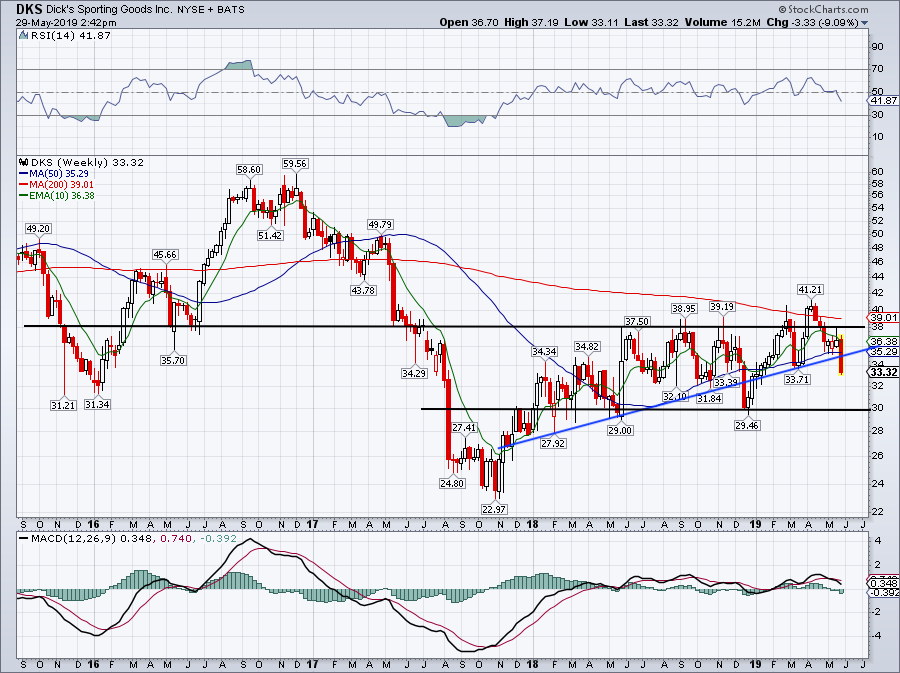The height and width of the screenshot is (673, 900).
Task: Click the Chg -3.33 (-9.09%) value
Action: 812,22
